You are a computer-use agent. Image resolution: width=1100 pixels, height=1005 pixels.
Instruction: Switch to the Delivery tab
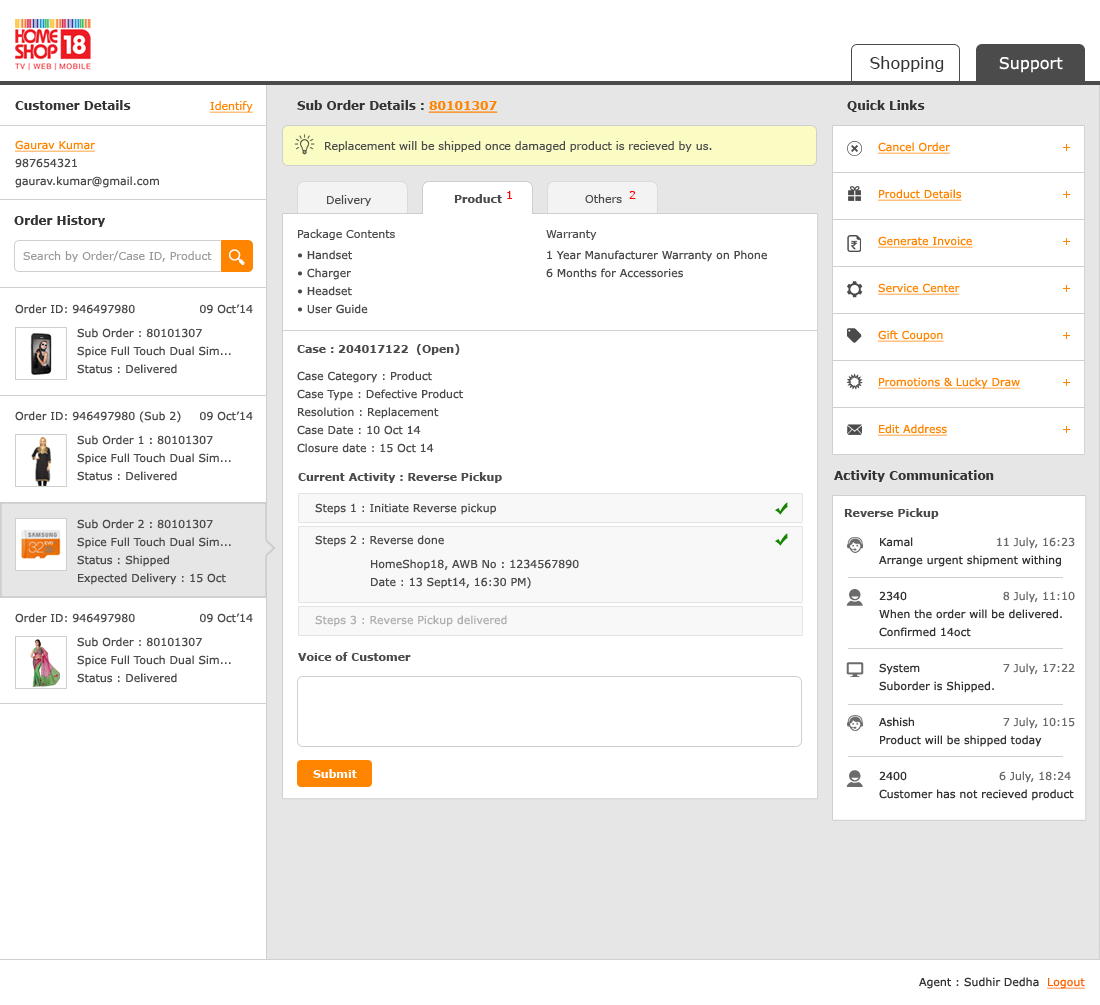349,199
